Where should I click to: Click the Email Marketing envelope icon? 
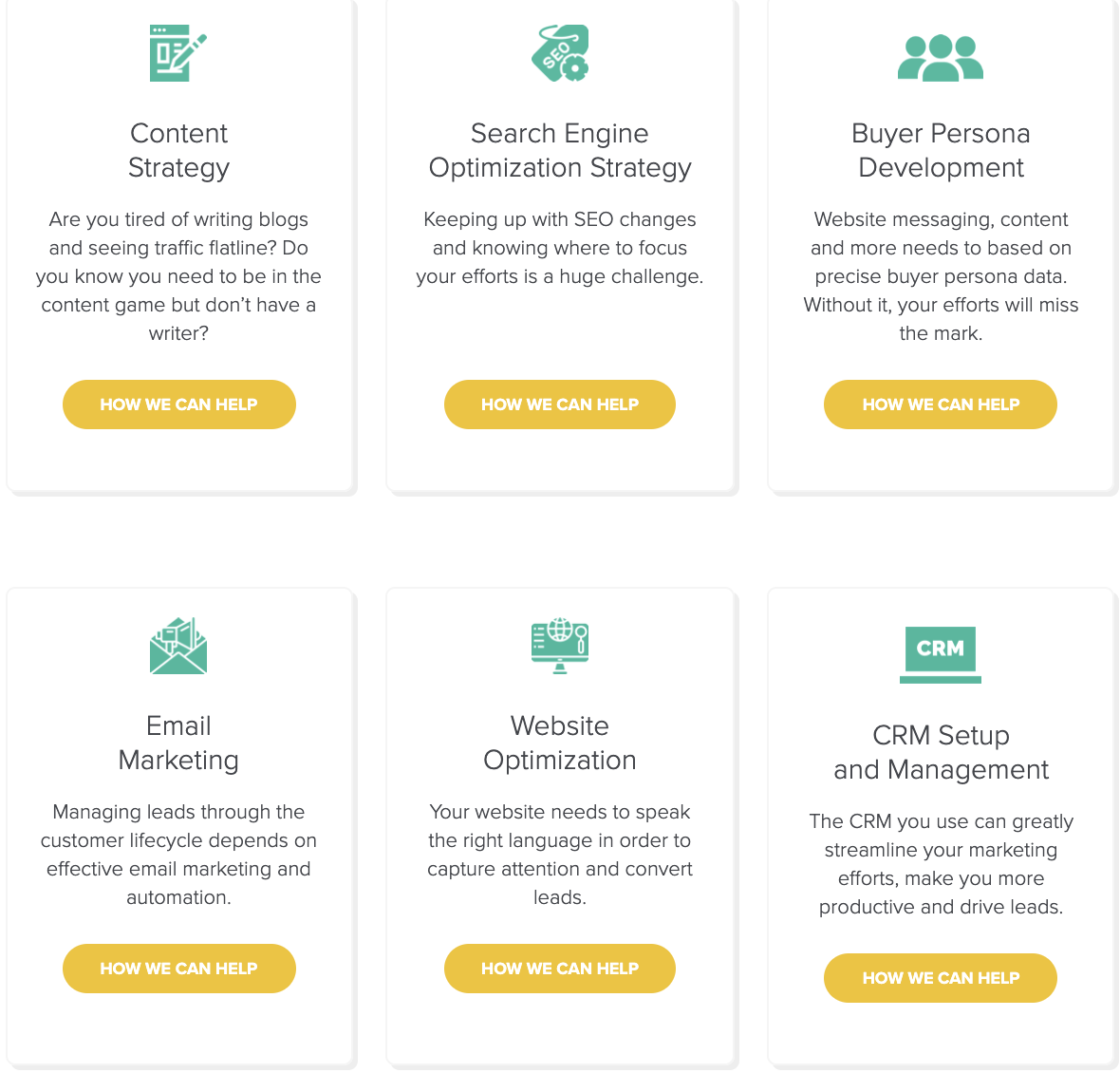[177, 646]
